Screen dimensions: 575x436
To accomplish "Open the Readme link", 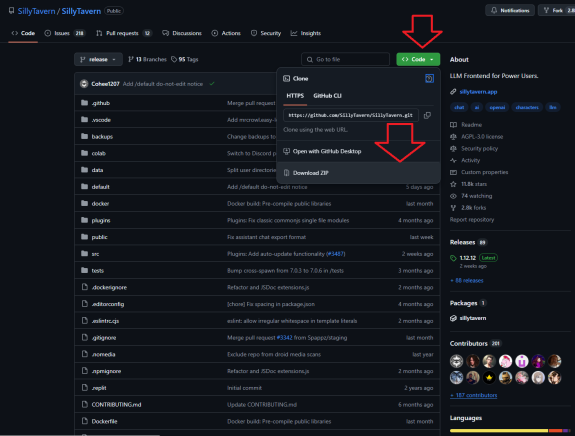I will pos(471,125).
